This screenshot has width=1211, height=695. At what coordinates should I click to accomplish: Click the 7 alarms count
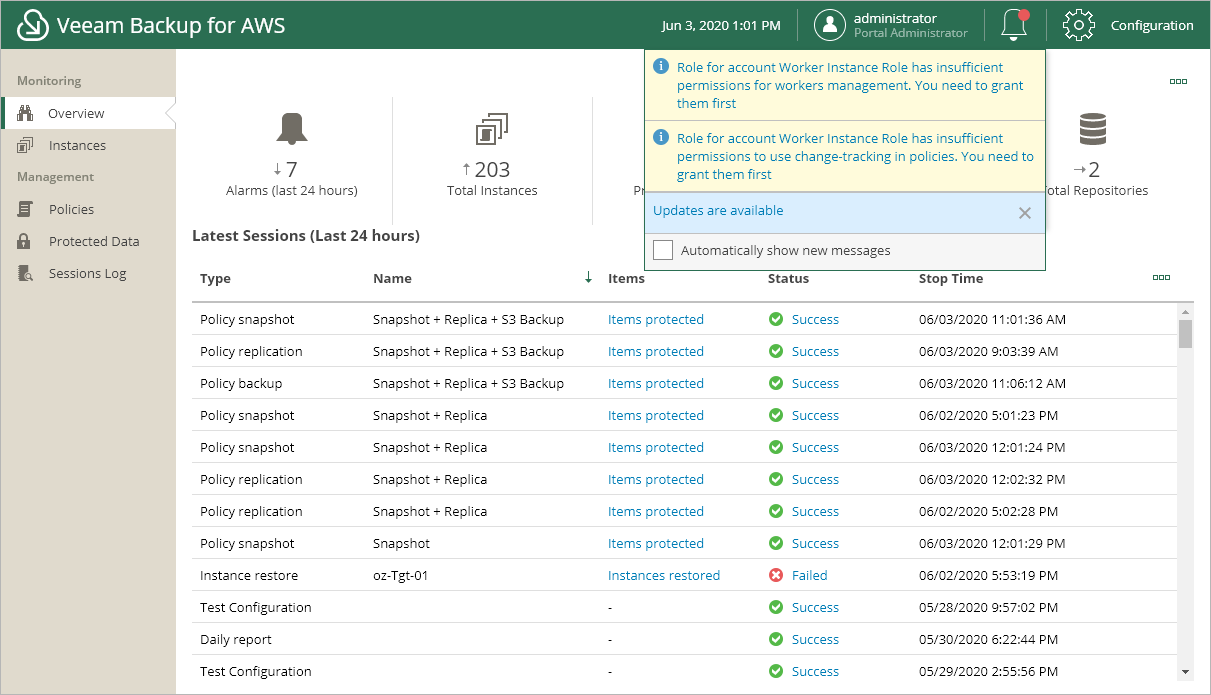[x=291, y=169]
